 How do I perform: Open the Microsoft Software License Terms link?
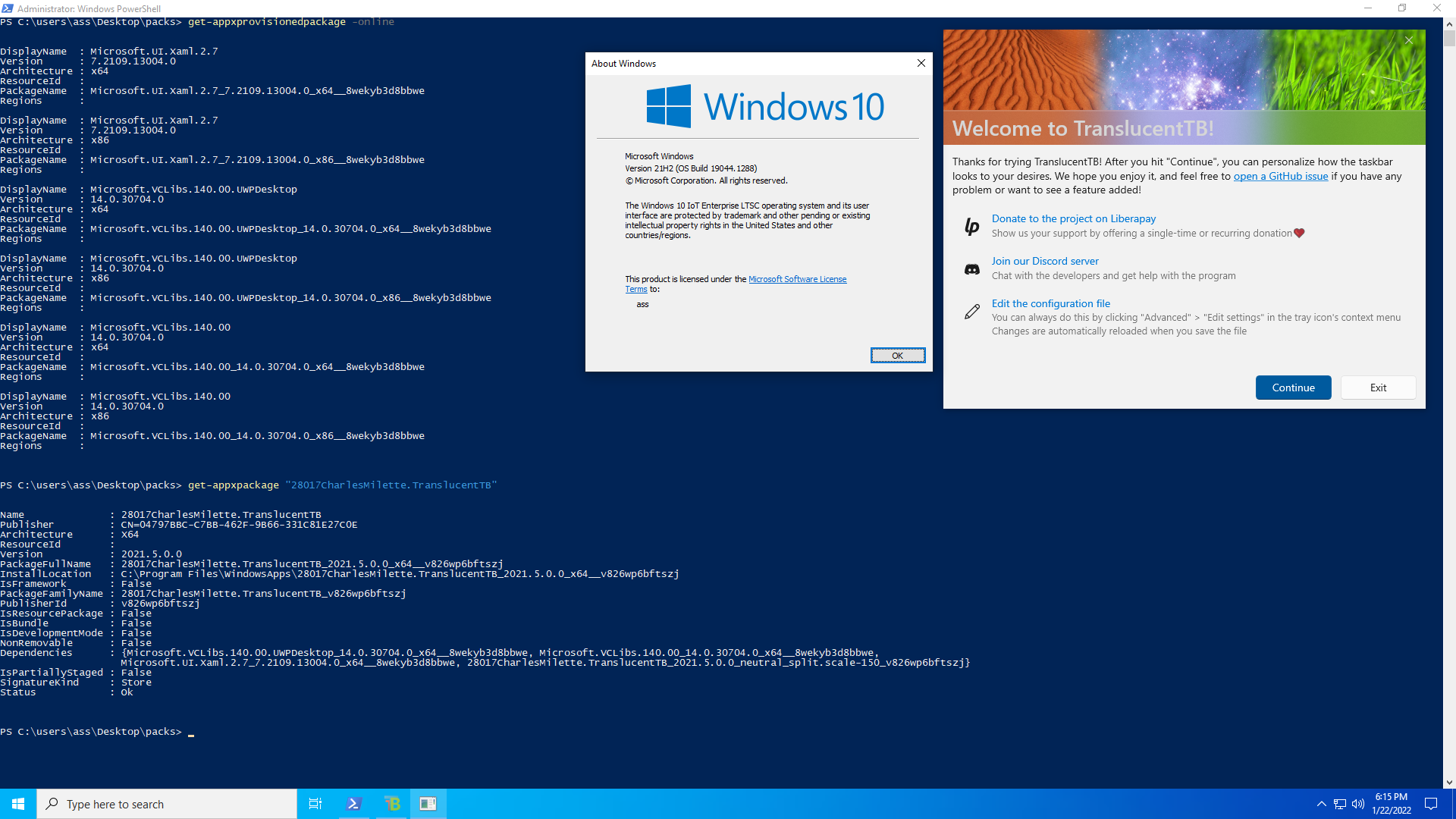point(797,278)
